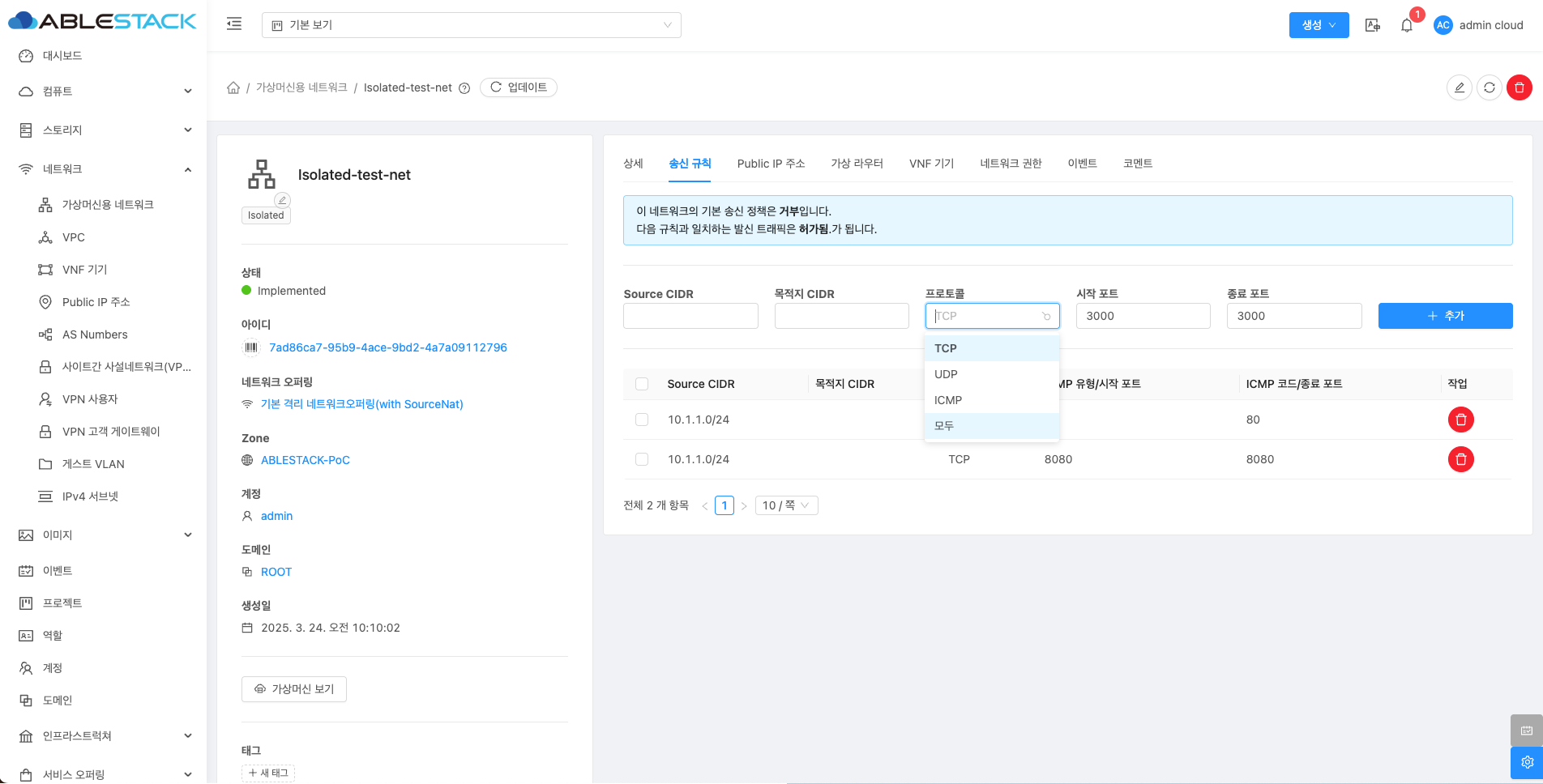The height and width of the screenshot is (784, 1543).
Task: Click the red delete network icon
Action: click(1519, 87)
